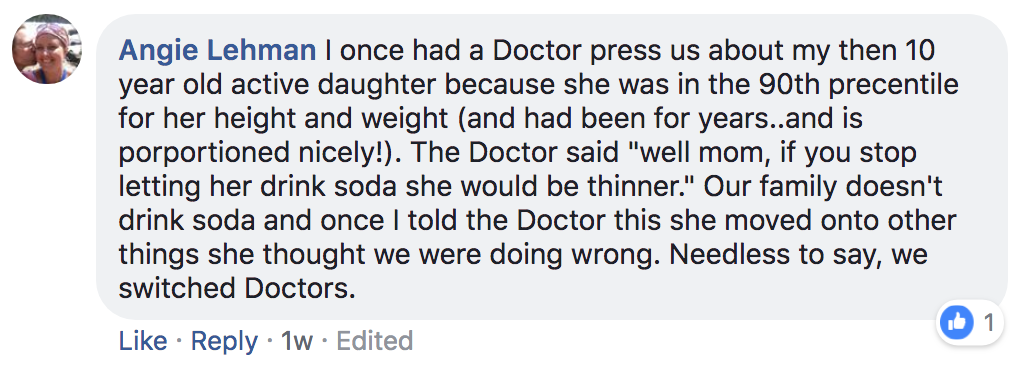Click "Needless to say" in the comment

click(x=766, y=255)
